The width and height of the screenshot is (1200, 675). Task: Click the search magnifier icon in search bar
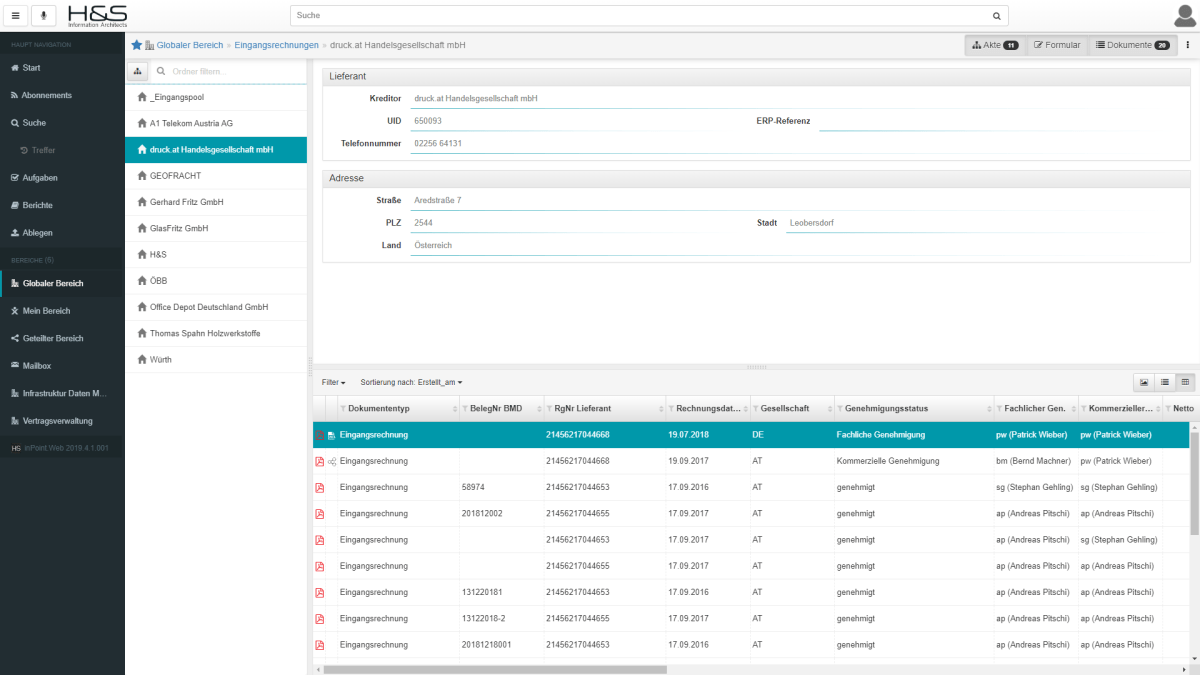click(x=996, y=16)
